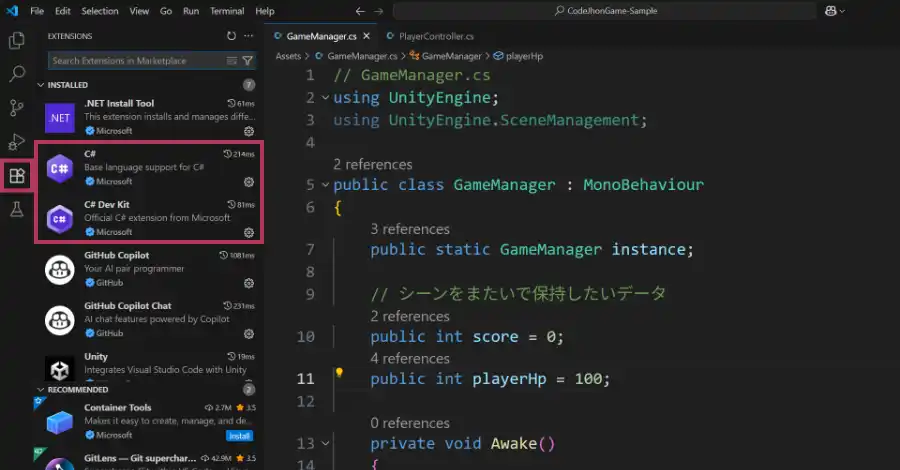The height and width of the screenshot is (470, 900).
Task: Open the manage gear for C# Dev Kit
Action: (x=249, y=232)
